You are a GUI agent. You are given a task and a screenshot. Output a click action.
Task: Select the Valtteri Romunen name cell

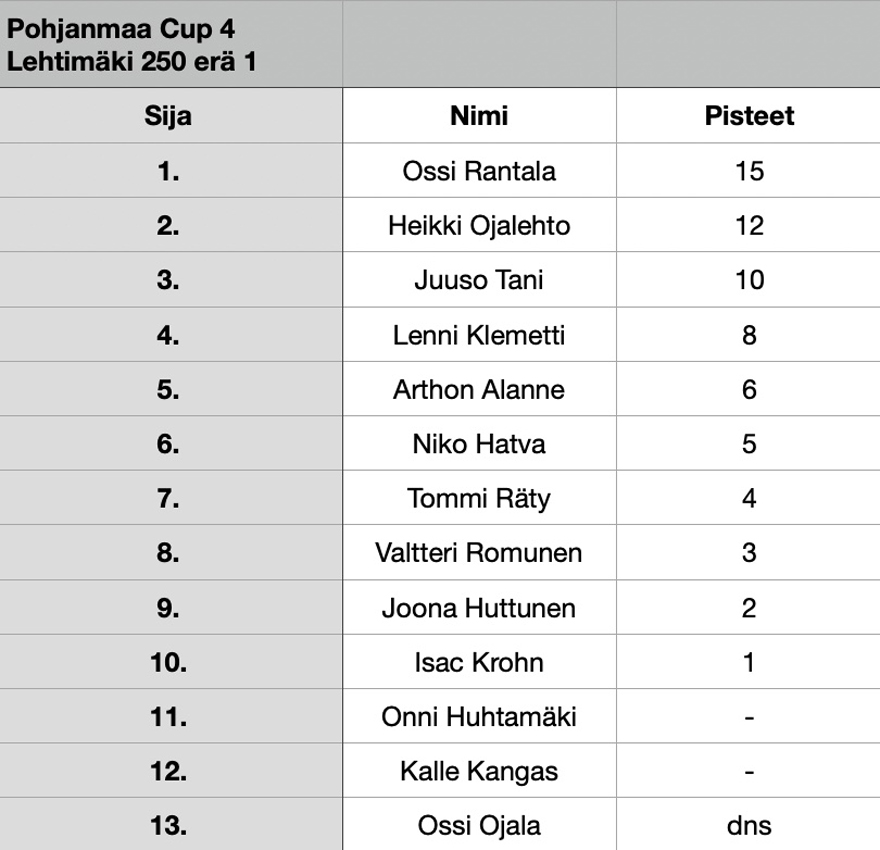click(479, 553)
